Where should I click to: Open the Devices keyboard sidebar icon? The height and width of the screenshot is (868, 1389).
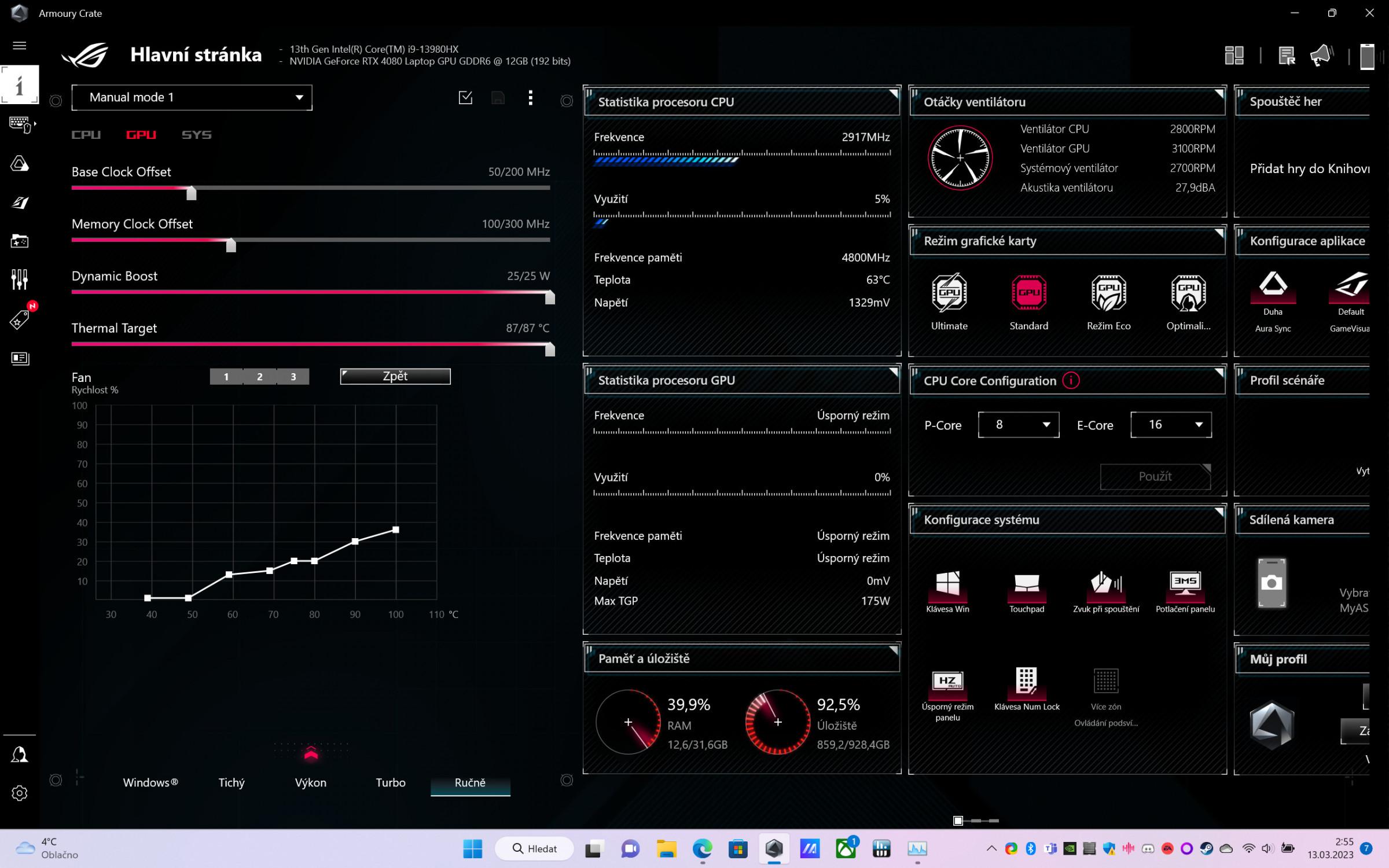point(20,124)
